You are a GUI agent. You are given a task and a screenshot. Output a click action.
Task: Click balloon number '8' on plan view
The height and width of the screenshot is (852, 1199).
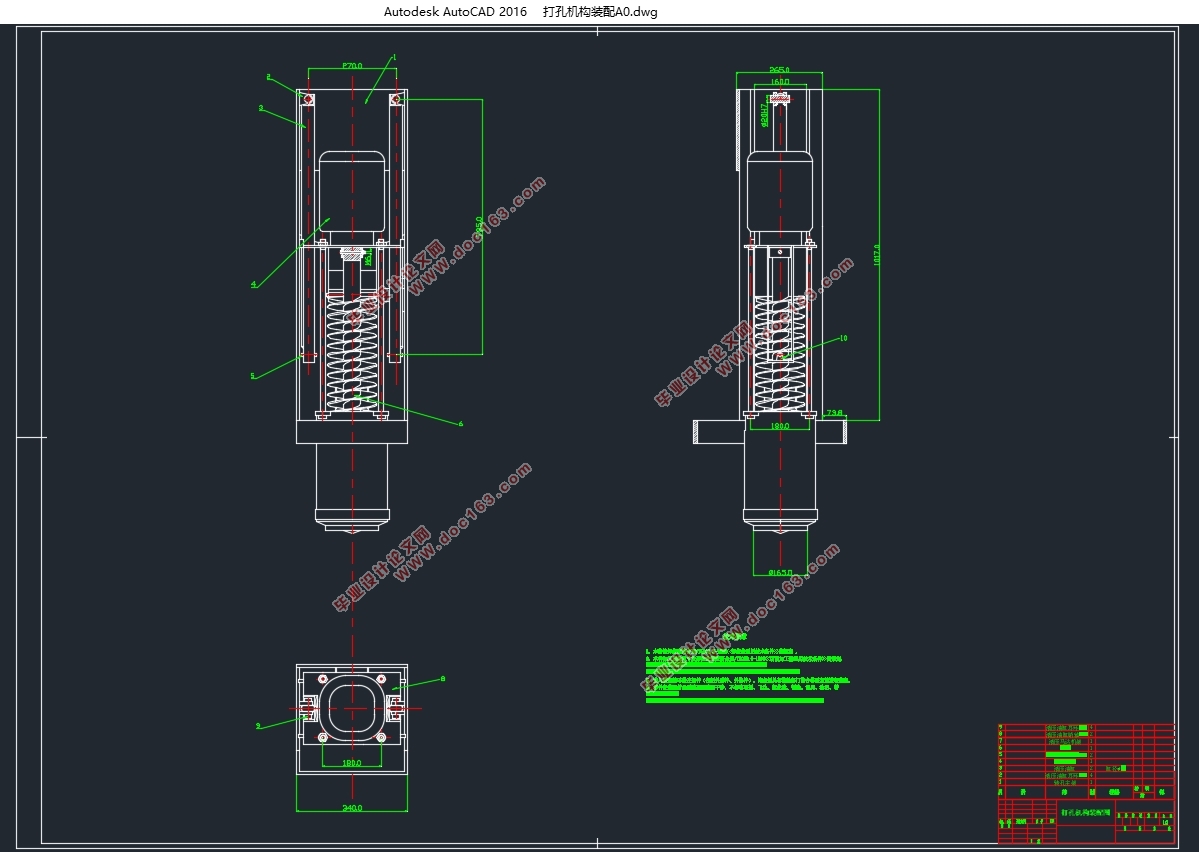443,678
